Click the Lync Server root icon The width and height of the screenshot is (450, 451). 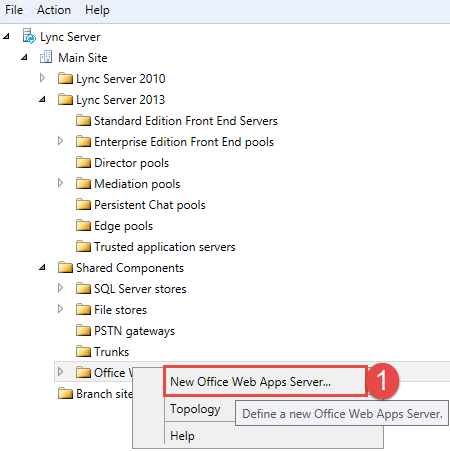(29, 36)
